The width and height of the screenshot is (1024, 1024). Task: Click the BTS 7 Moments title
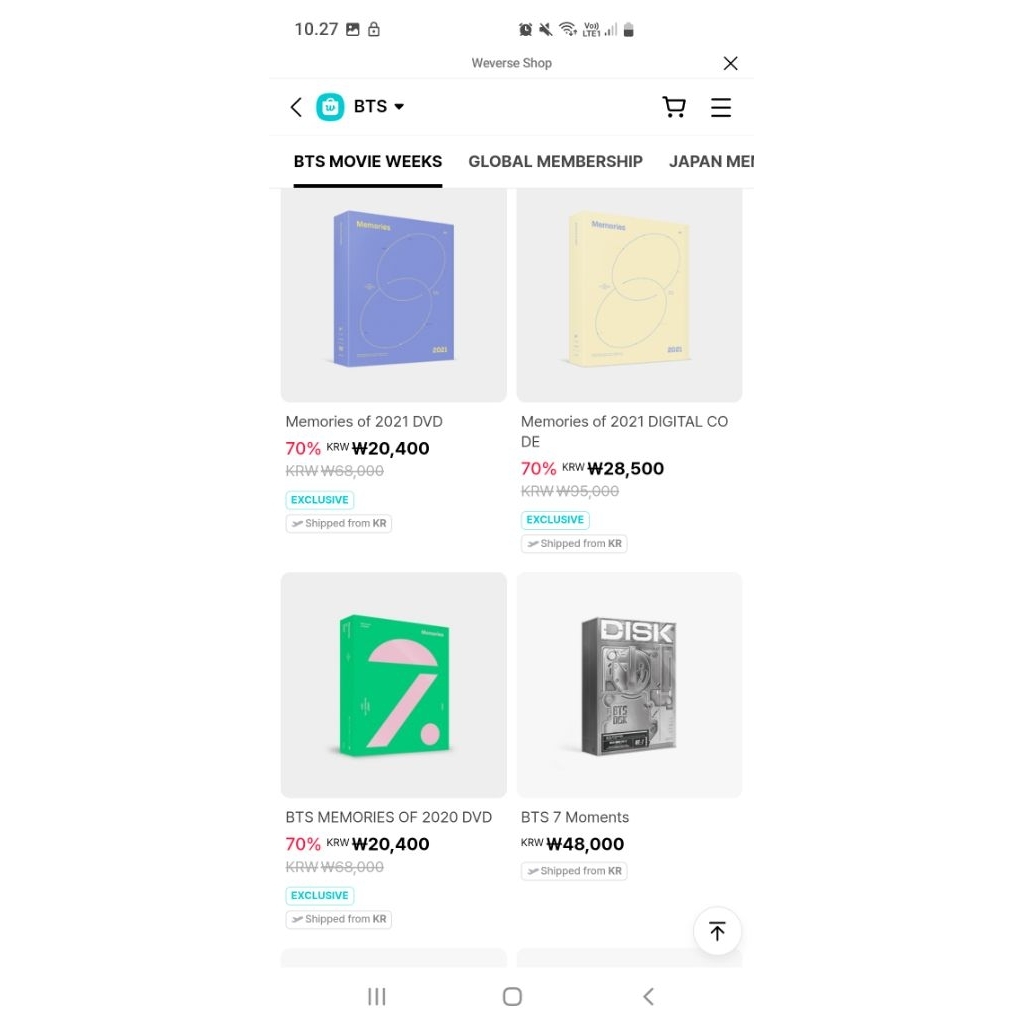point(575,817)
